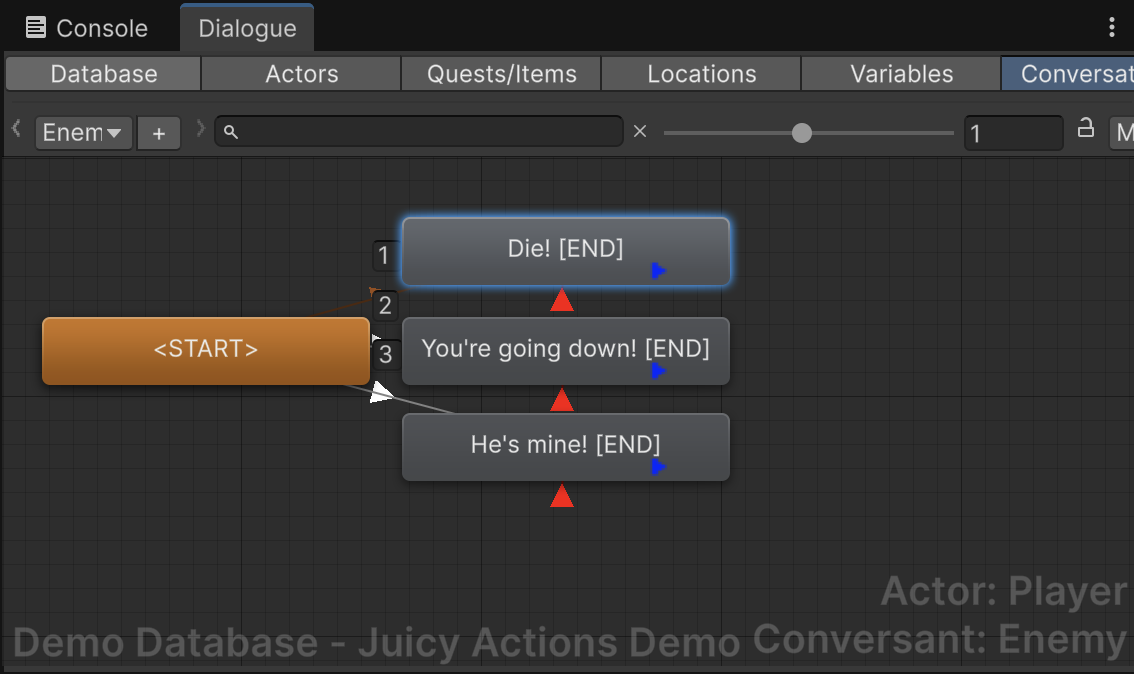This screenshot has height=674, width=1134.
Task: Clear the search field with the X icon
Action: tap(641, 132)
